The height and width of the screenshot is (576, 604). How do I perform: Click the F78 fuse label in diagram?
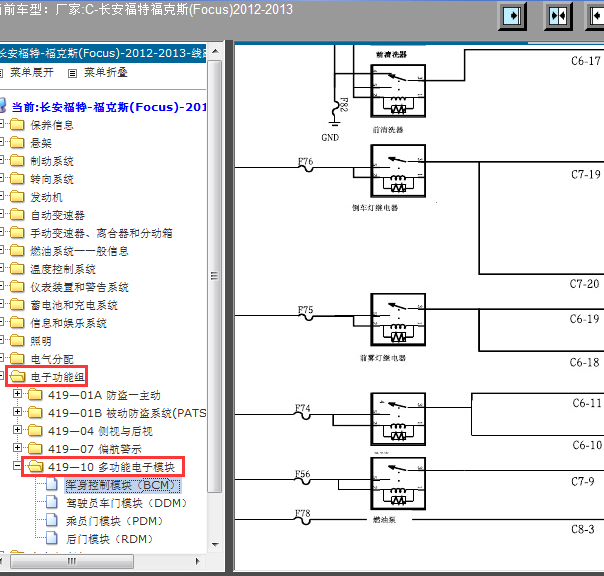click(303, 513)
